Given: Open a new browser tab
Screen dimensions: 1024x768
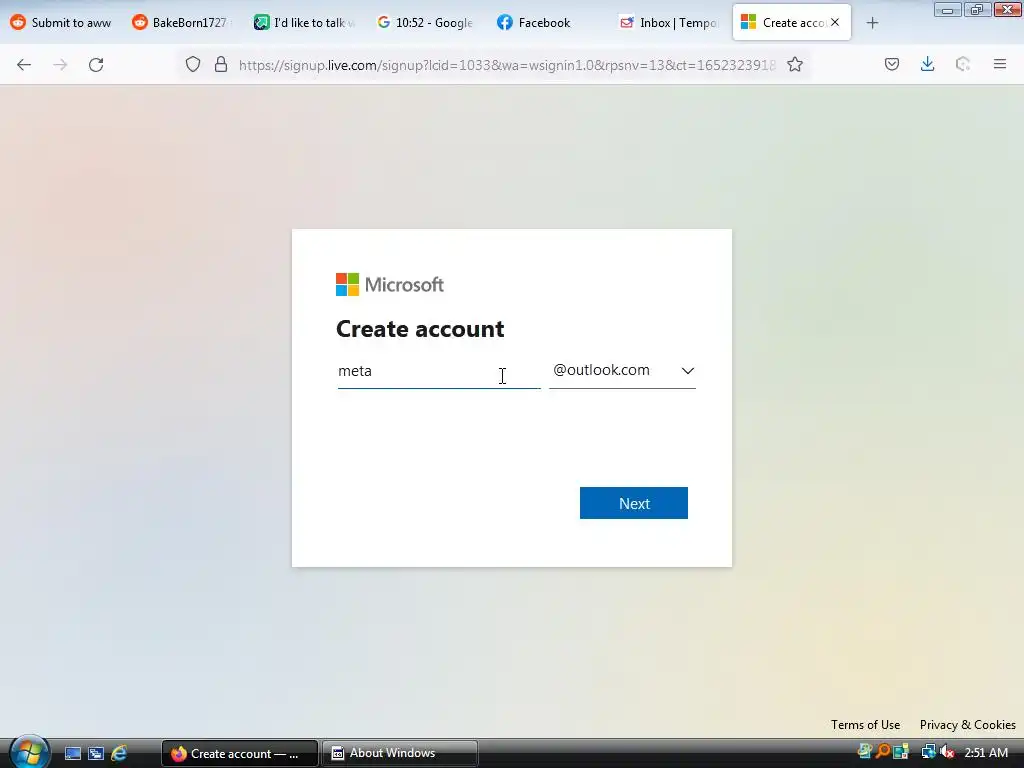Looking at the screenshot, I should (x=872, y=23).
